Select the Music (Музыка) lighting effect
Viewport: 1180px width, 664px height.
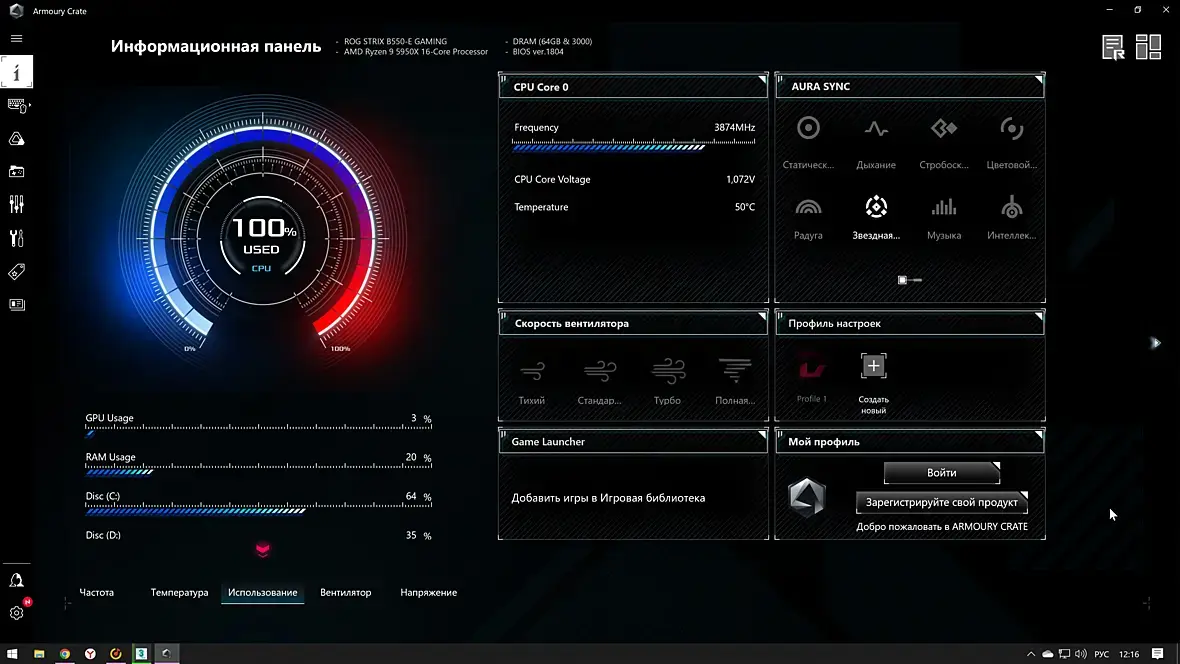(944, 207)
